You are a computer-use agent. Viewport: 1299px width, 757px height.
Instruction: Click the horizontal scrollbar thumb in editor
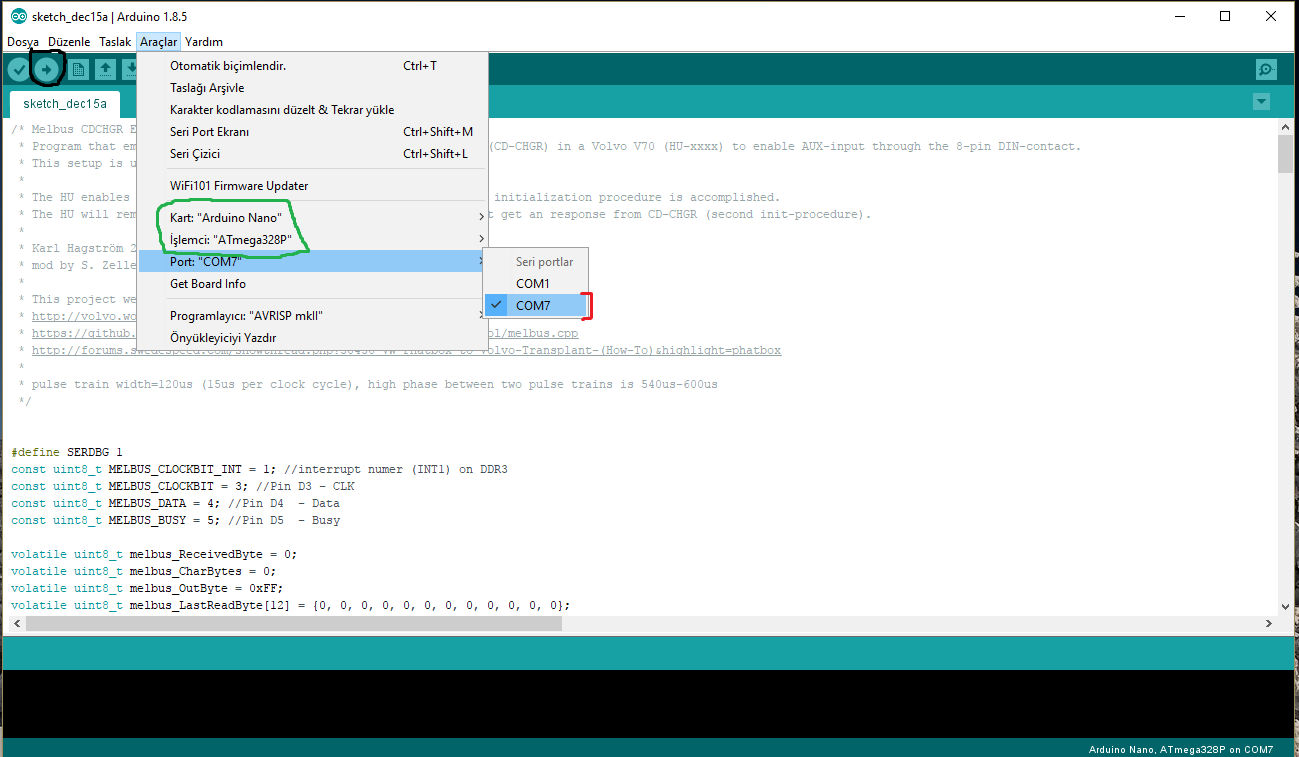294,623
